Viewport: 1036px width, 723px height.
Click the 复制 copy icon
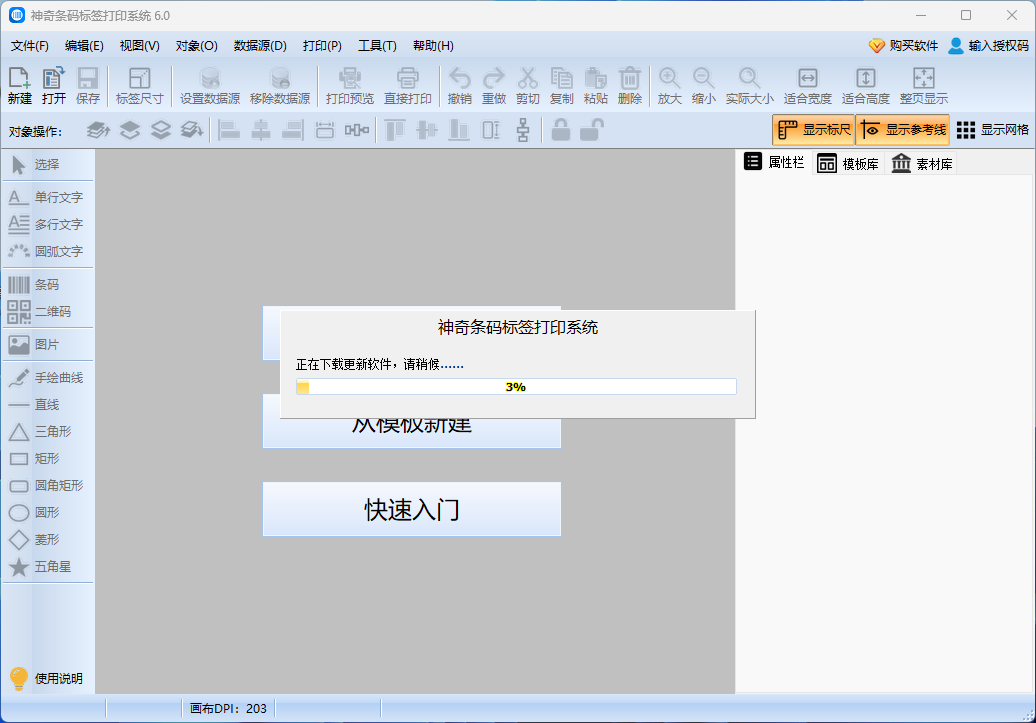point(562,85)
